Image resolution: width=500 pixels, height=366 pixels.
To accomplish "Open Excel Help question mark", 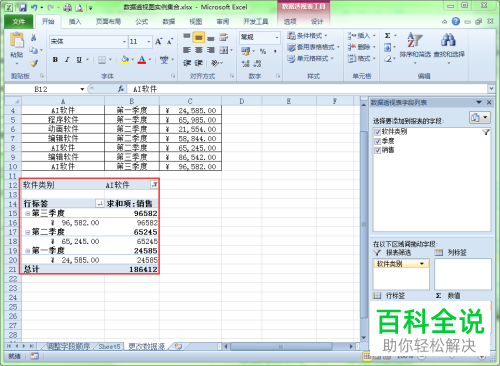I will coord(456,22).
